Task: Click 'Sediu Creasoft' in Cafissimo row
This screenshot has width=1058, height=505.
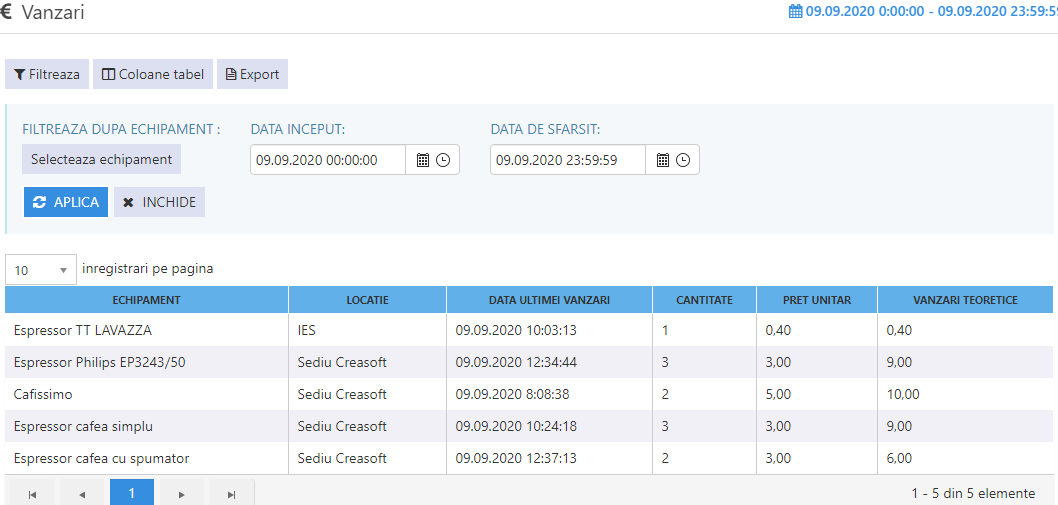Action: [367, 394]
